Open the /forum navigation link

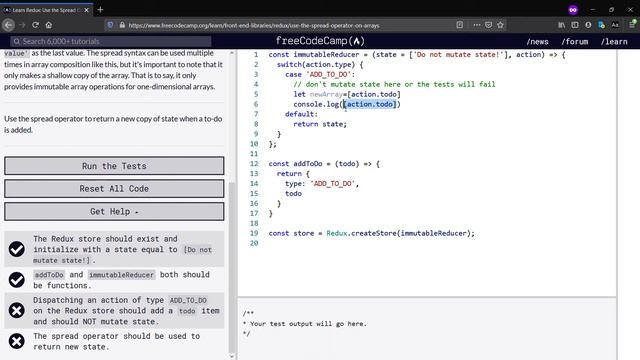[x=575, y=42]
